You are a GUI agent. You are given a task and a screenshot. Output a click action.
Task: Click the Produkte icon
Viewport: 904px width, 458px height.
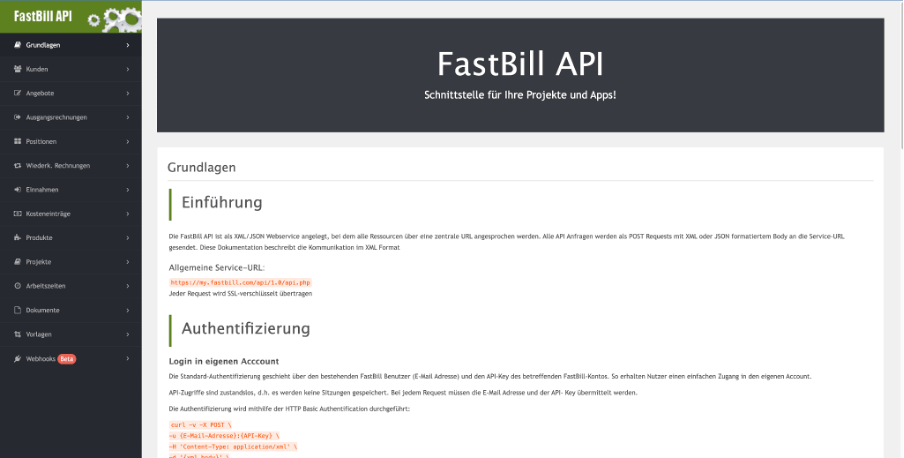pyautogui.click(x=17, y=238)
